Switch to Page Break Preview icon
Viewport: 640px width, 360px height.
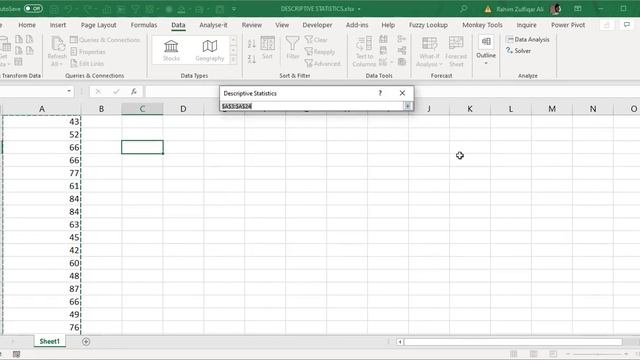pyautogui.click(x=553, y=354)
